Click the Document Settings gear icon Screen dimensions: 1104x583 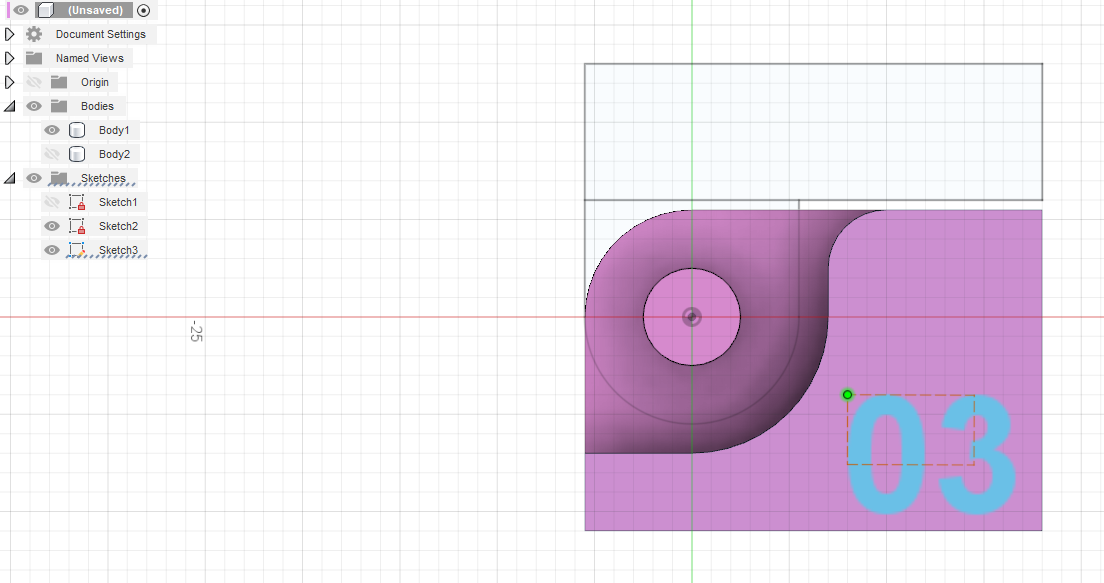pos(34,34)
